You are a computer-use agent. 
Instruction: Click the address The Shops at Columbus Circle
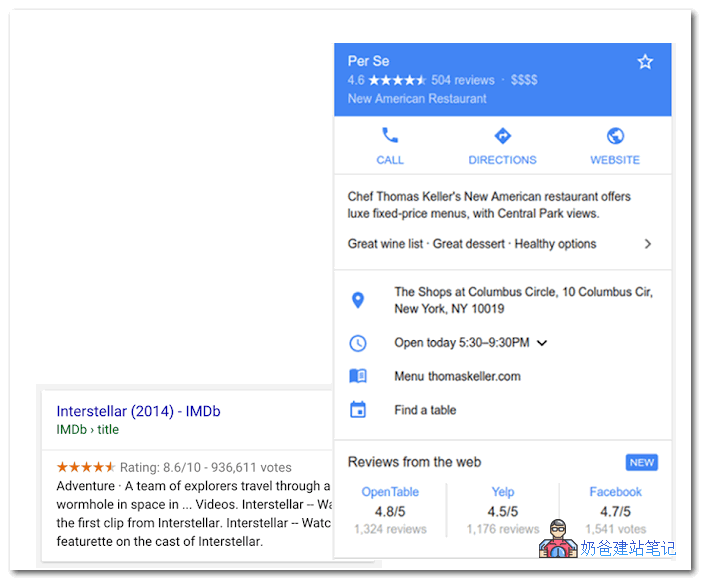point(523,300)
